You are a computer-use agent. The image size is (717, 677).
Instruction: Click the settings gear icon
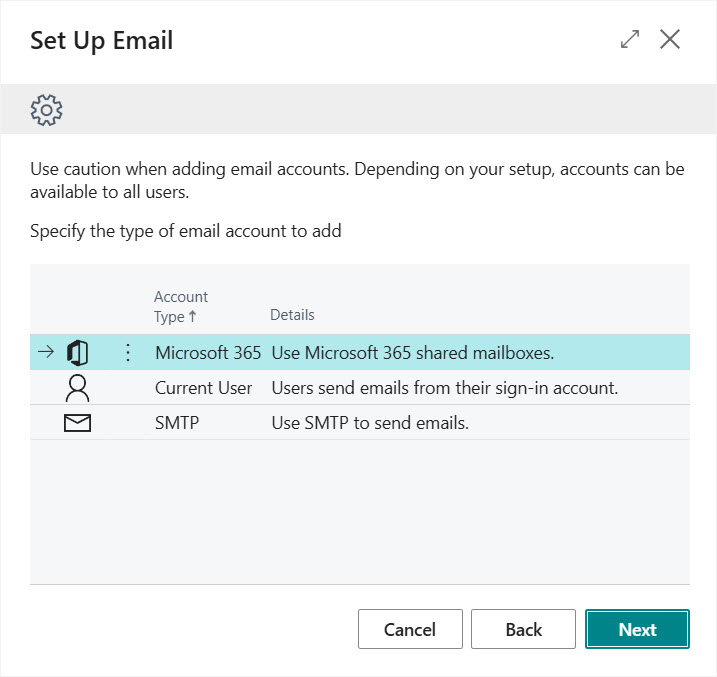coord(47,109)
